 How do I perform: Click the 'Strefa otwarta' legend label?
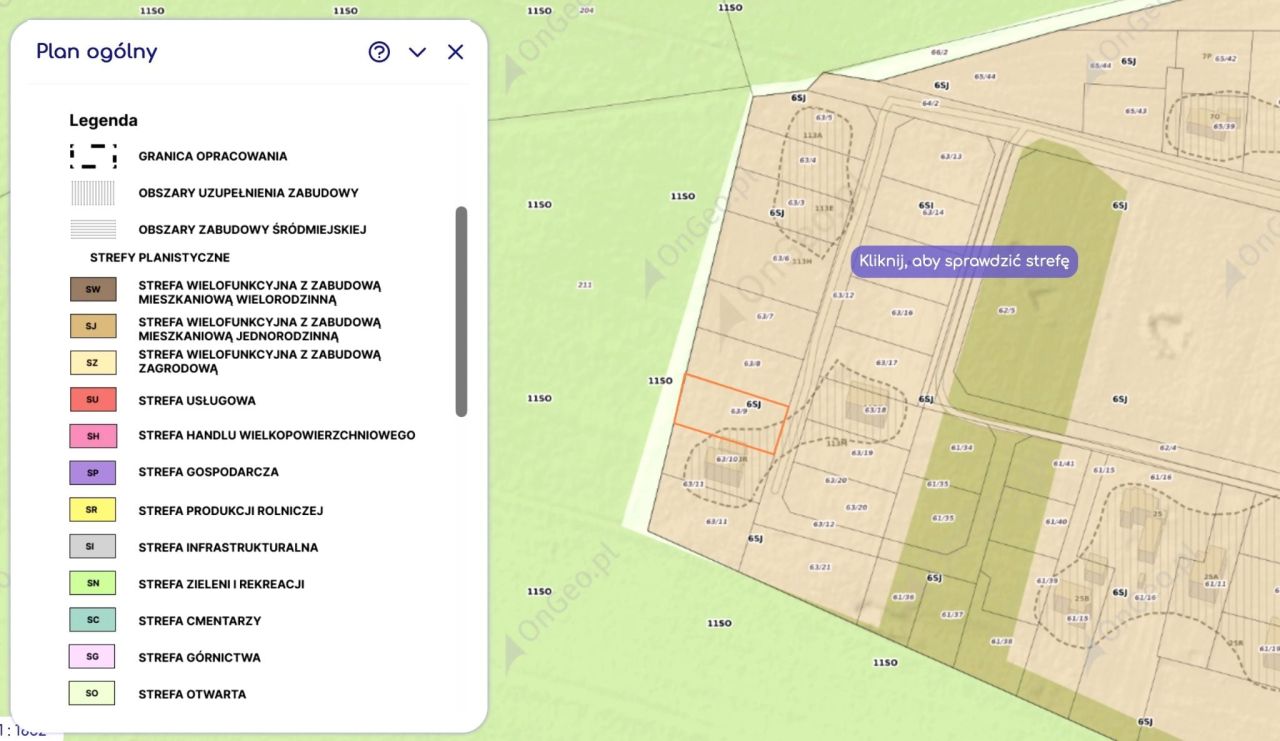point(192,694)
